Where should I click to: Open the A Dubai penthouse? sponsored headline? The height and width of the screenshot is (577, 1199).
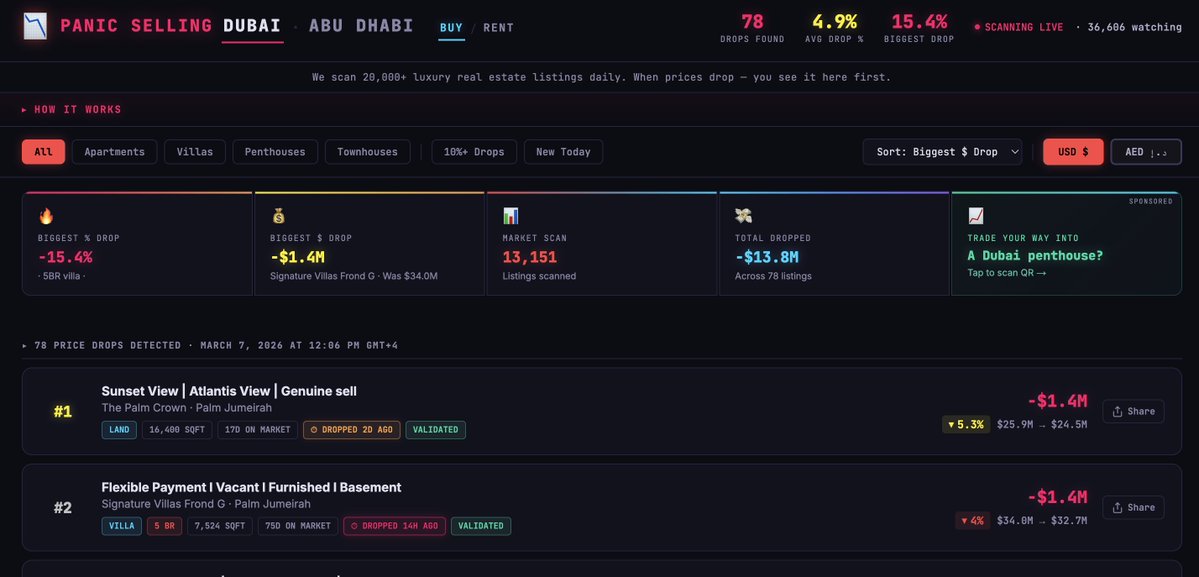(1035, 255)
